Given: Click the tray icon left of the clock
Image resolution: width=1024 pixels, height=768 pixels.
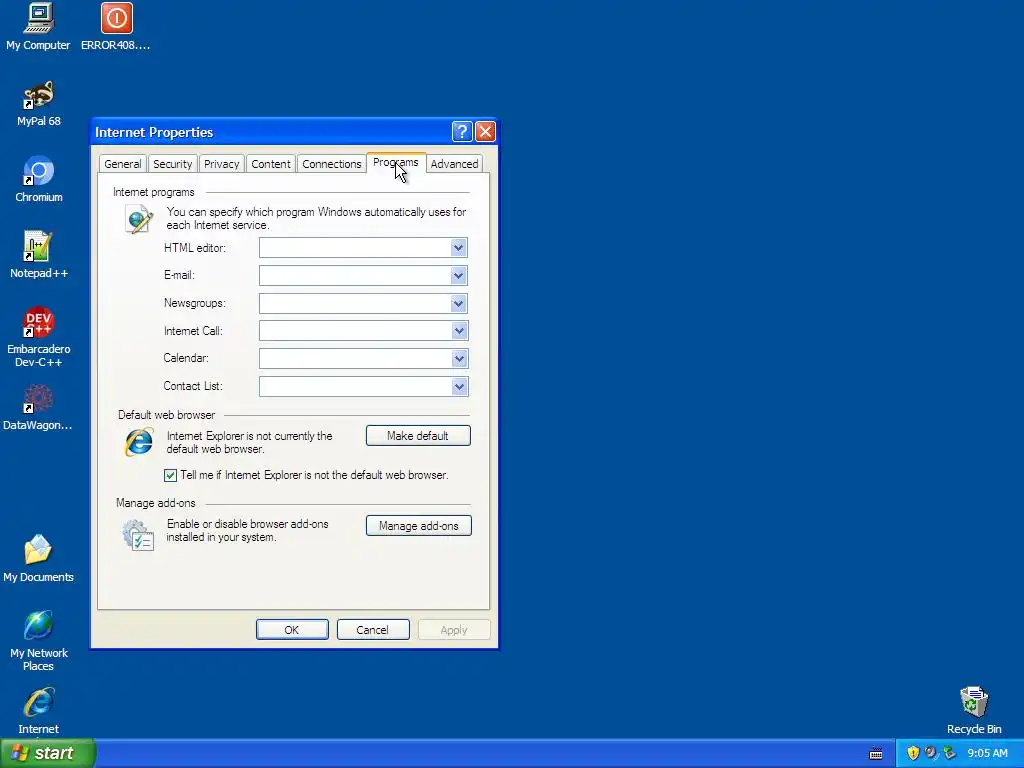Looking at the screenshot, I should 950,753.
